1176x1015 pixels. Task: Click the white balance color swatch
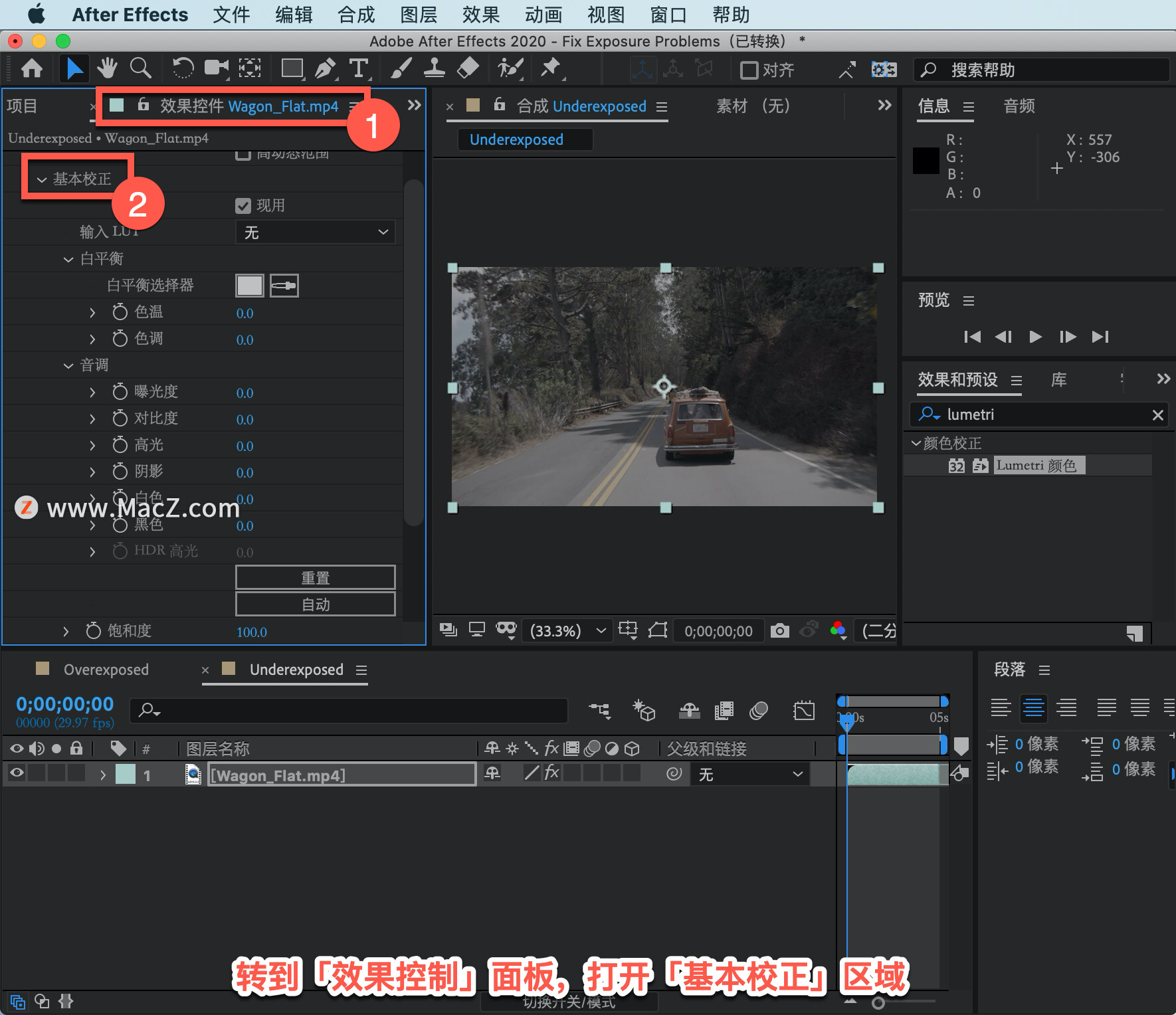[x=250, y=286]
